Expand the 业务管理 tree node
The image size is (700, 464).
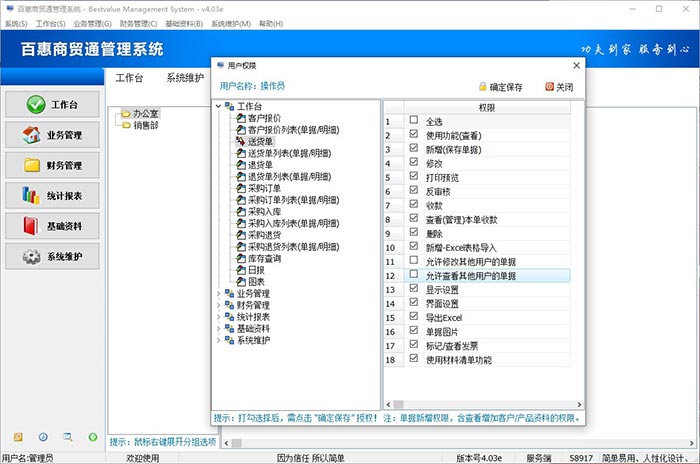pyautogui.click(x=218, y=293)
